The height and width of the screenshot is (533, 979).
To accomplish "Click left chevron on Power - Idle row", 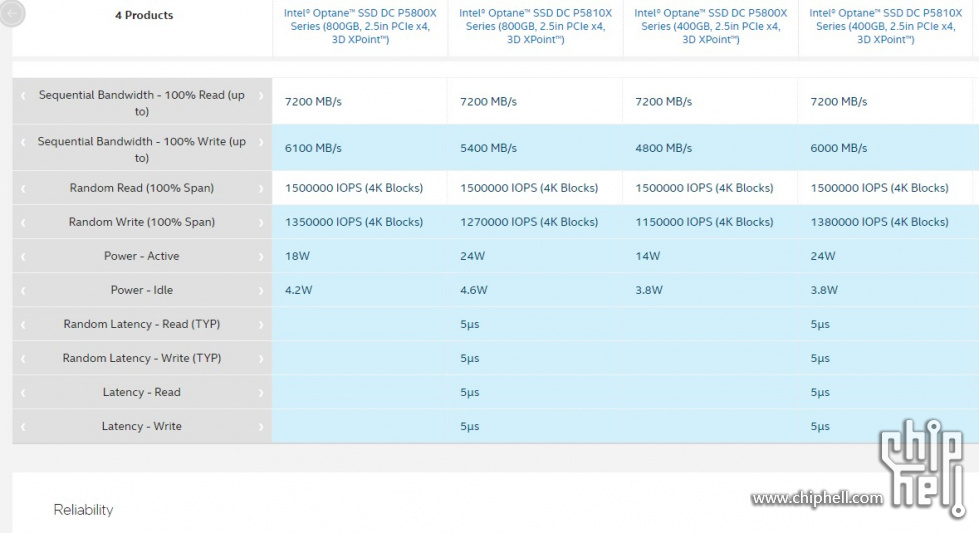I will pos(23,291).
